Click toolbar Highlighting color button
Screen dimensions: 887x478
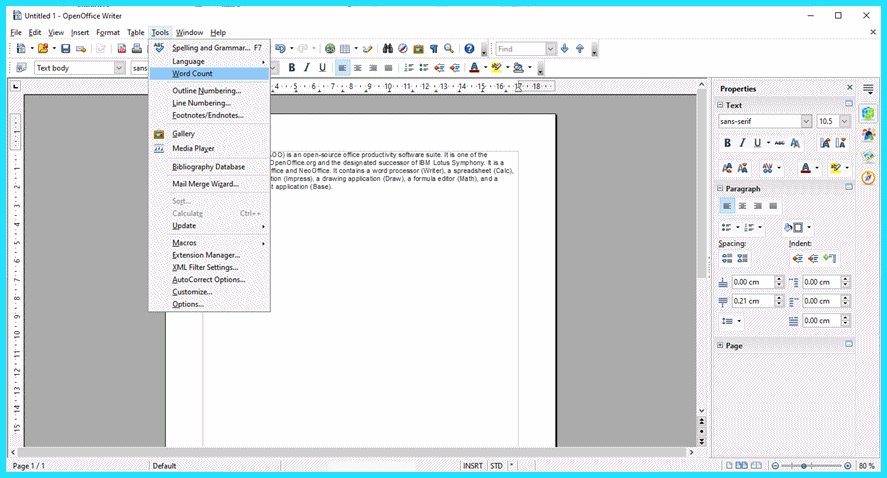coord(497,68)
